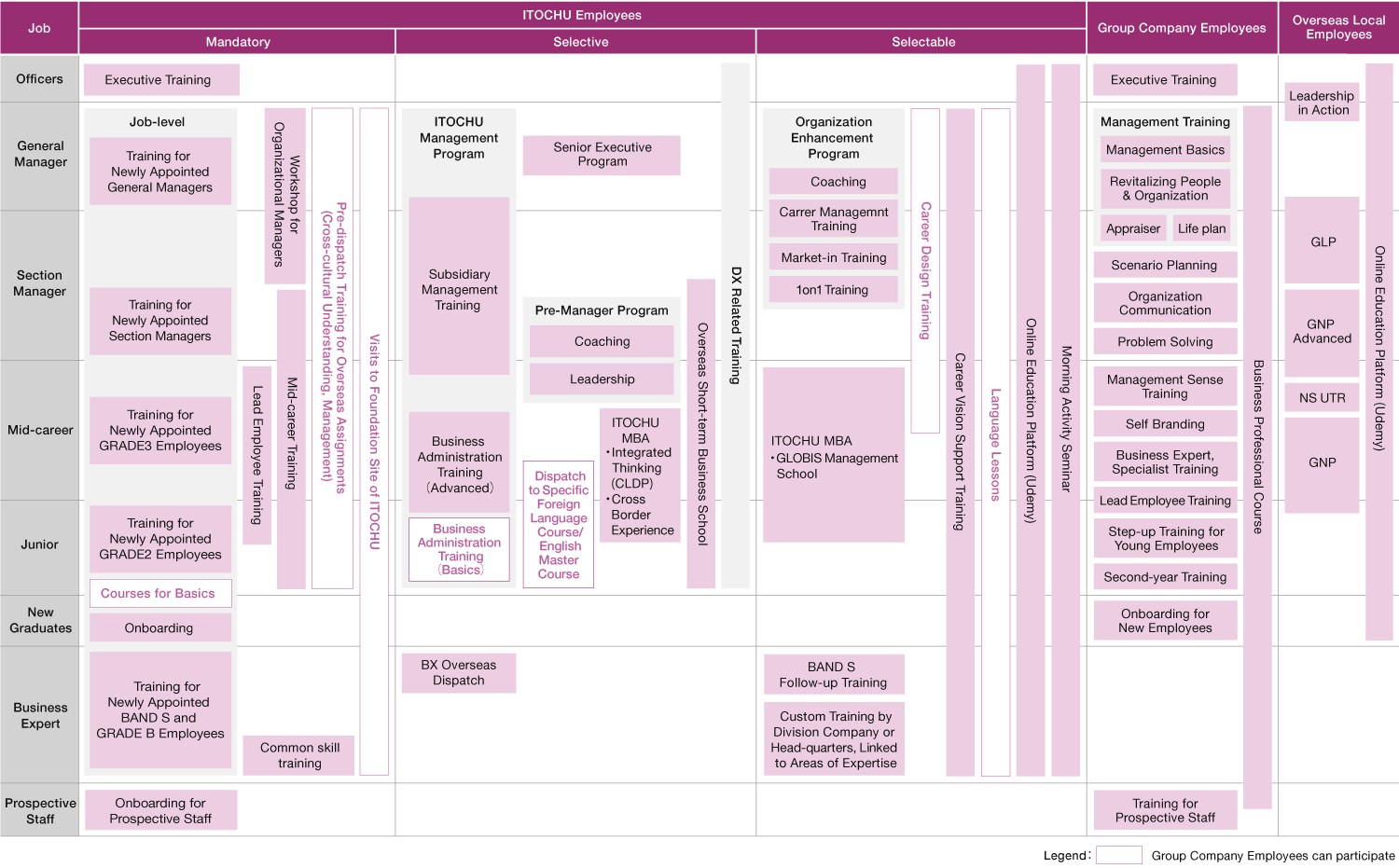Click ITOCHU MBA GLOBIS Management School box

coord(834,455)
